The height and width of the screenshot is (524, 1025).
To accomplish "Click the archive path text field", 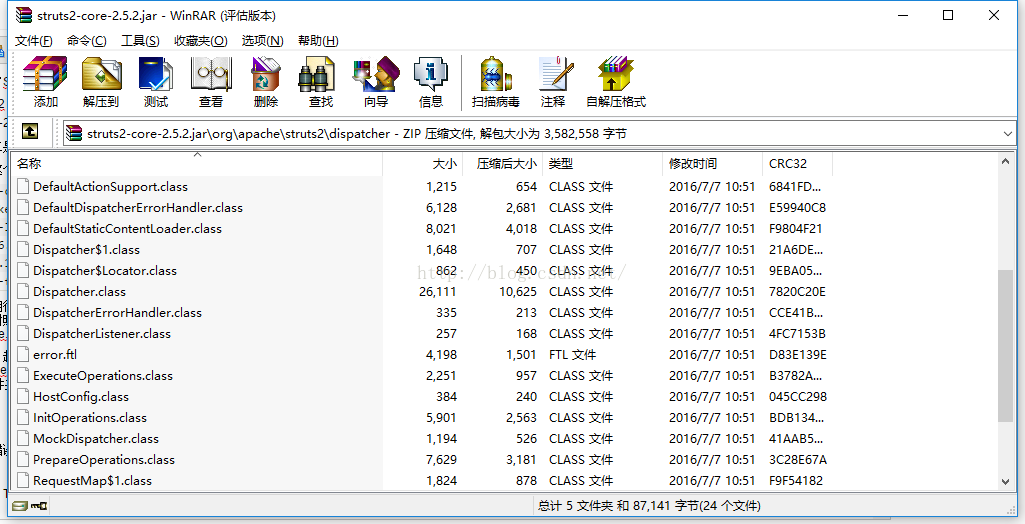I will [x=540, y=133].
